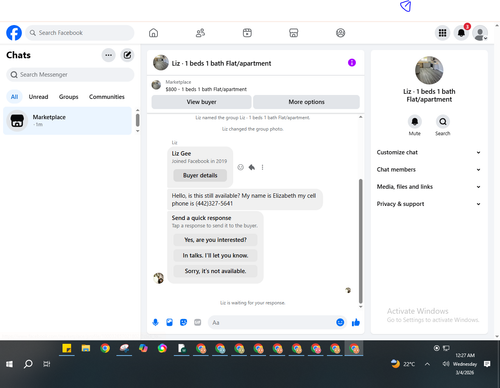Screen dimensions: 500x388
Task: Select the Communities chats tab
Action: tap(107, 97)
